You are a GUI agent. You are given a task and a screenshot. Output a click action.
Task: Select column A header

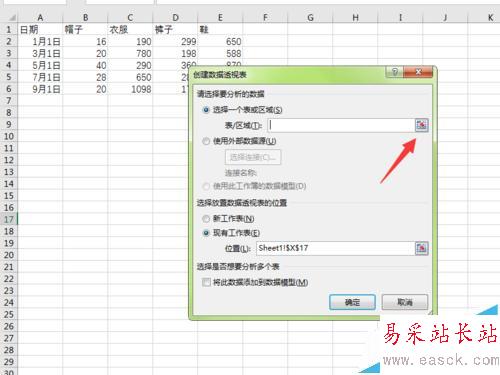pos(40,17)
